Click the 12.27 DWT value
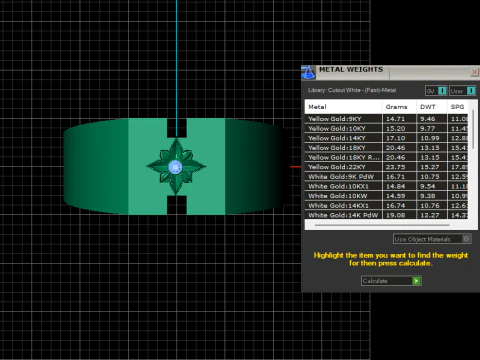 pyautogui.click(x=430, y=215)
